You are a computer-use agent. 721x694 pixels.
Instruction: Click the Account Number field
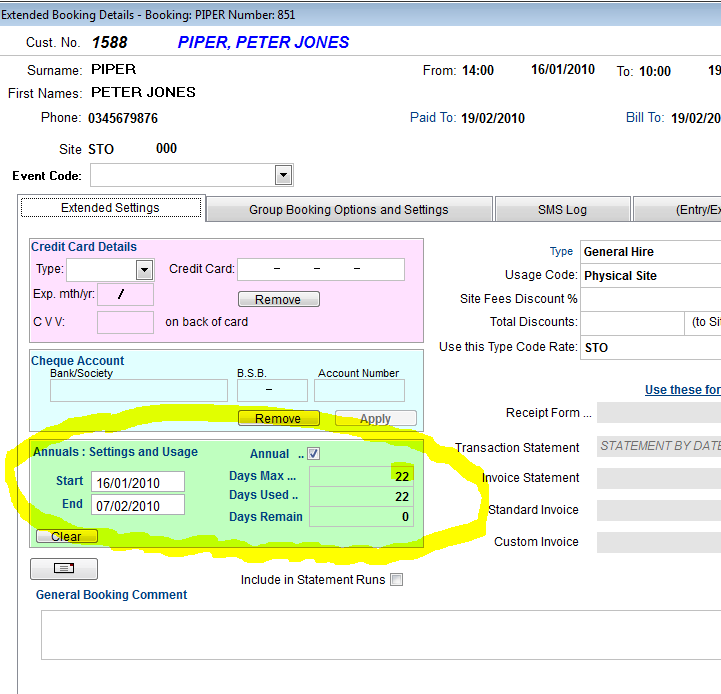point(359,390)
